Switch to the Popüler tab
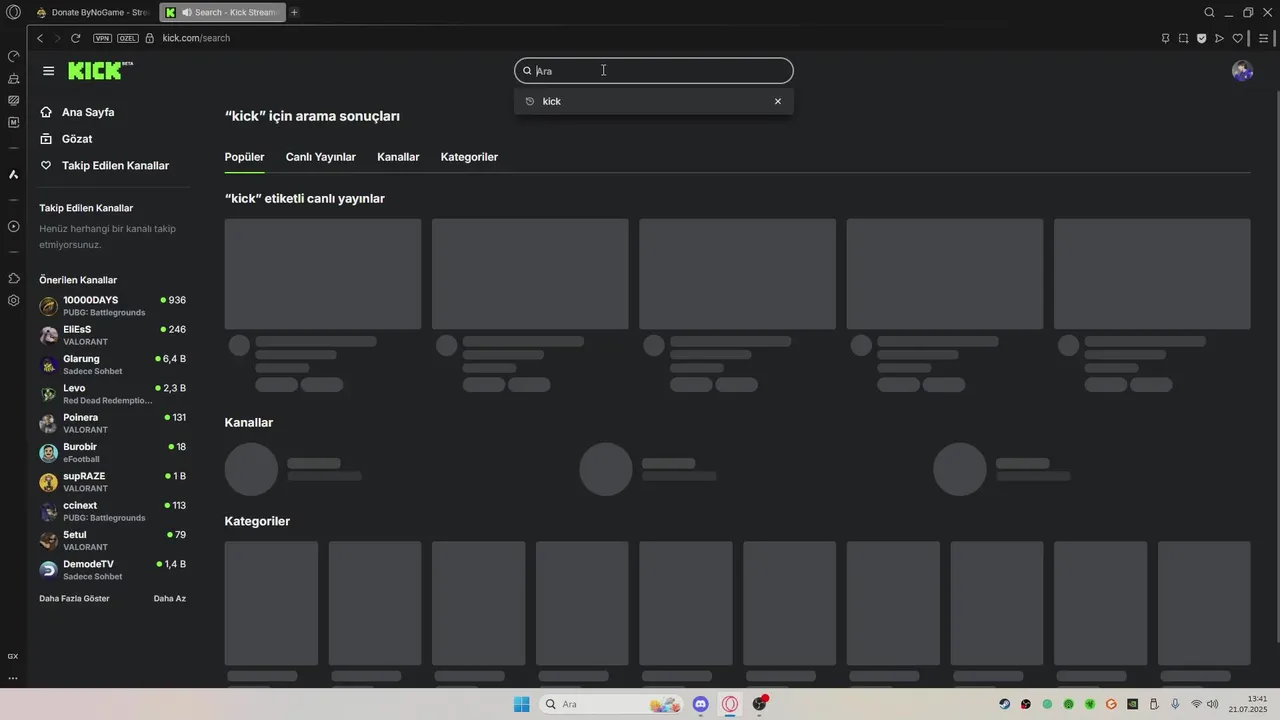This screenshot has width=1280, height=720. pos(244,157)
